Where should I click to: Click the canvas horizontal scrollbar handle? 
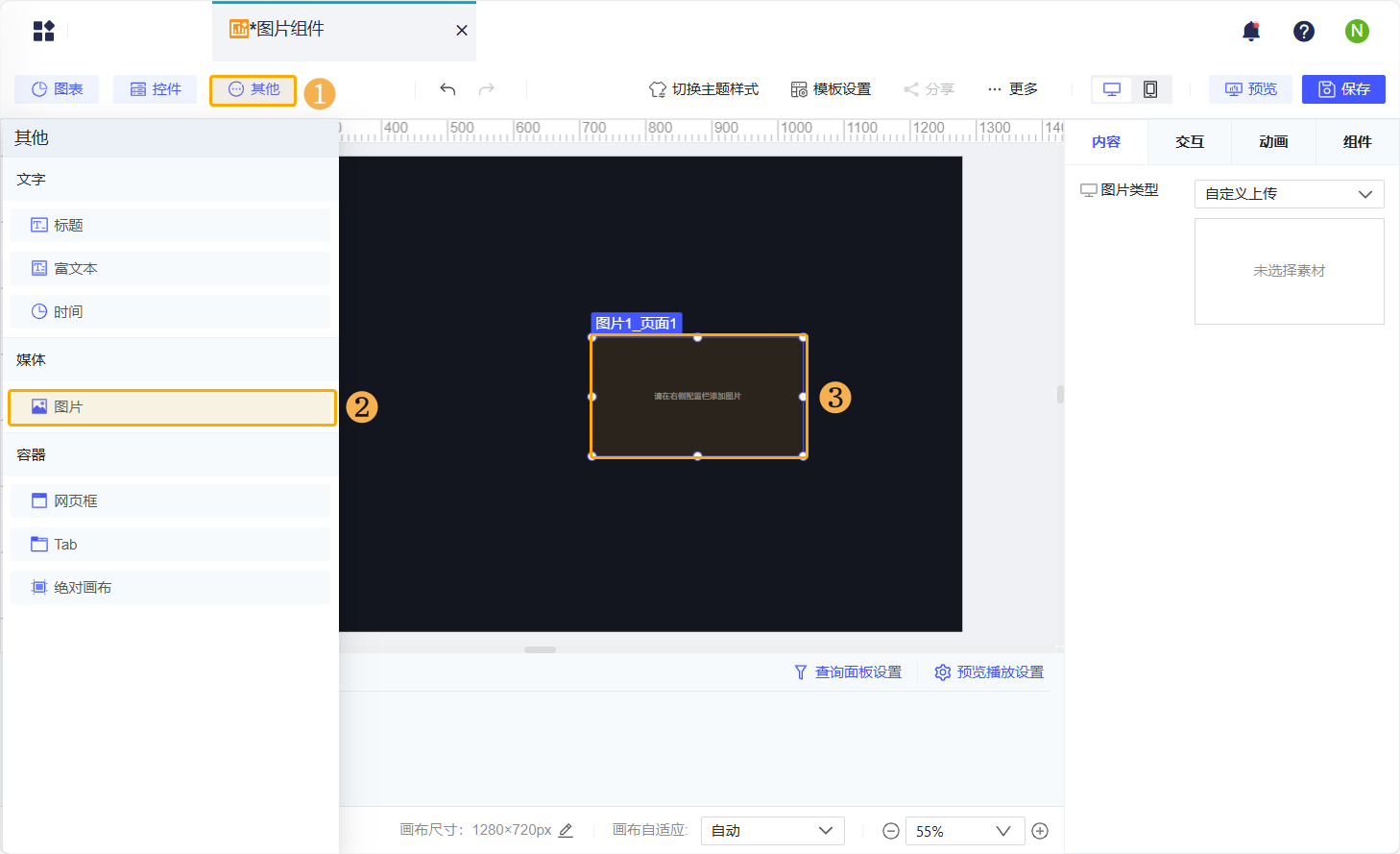click(540, 649)
